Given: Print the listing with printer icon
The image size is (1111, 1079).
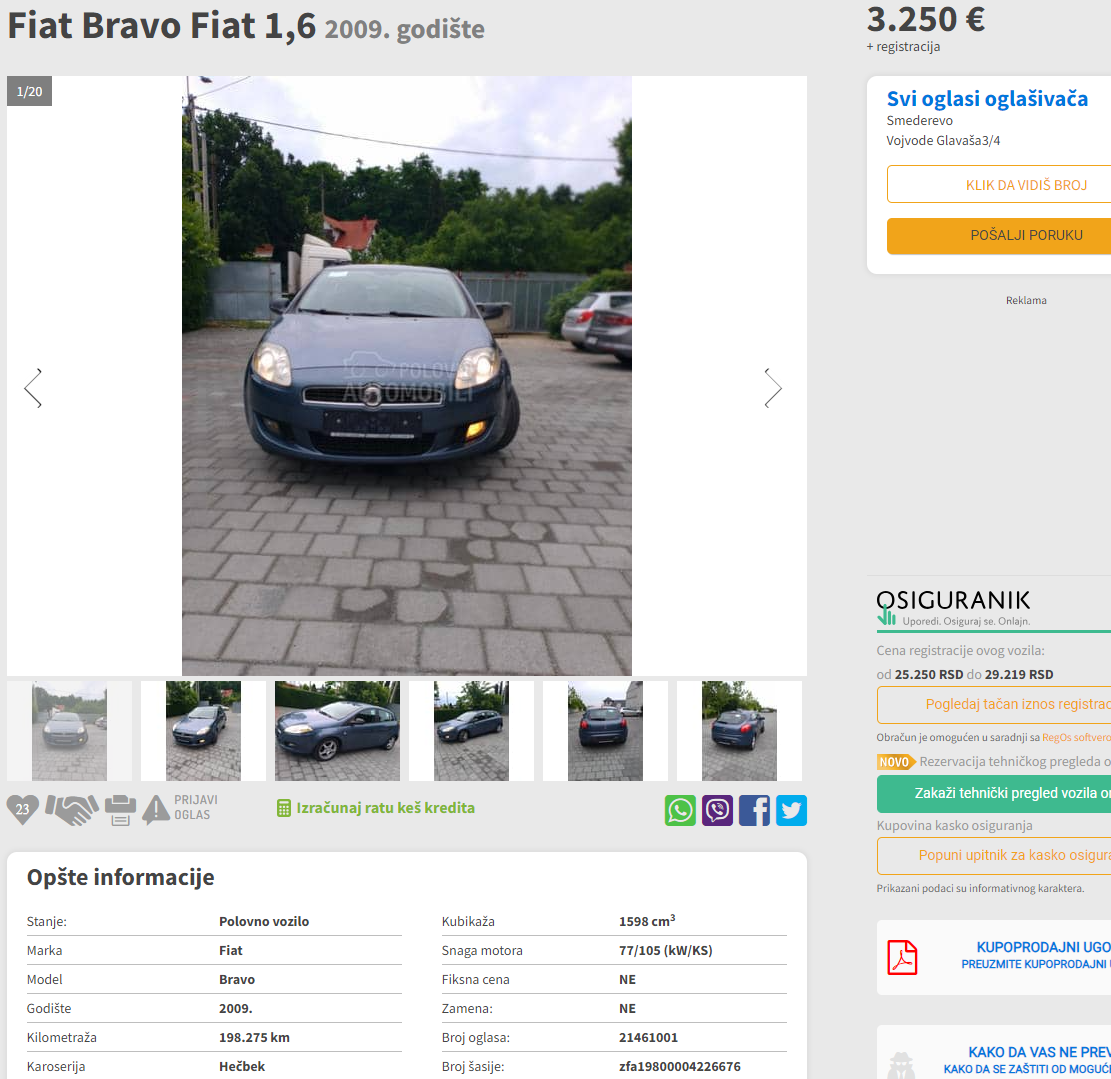Looking at the screenshot, I should 120,810.
